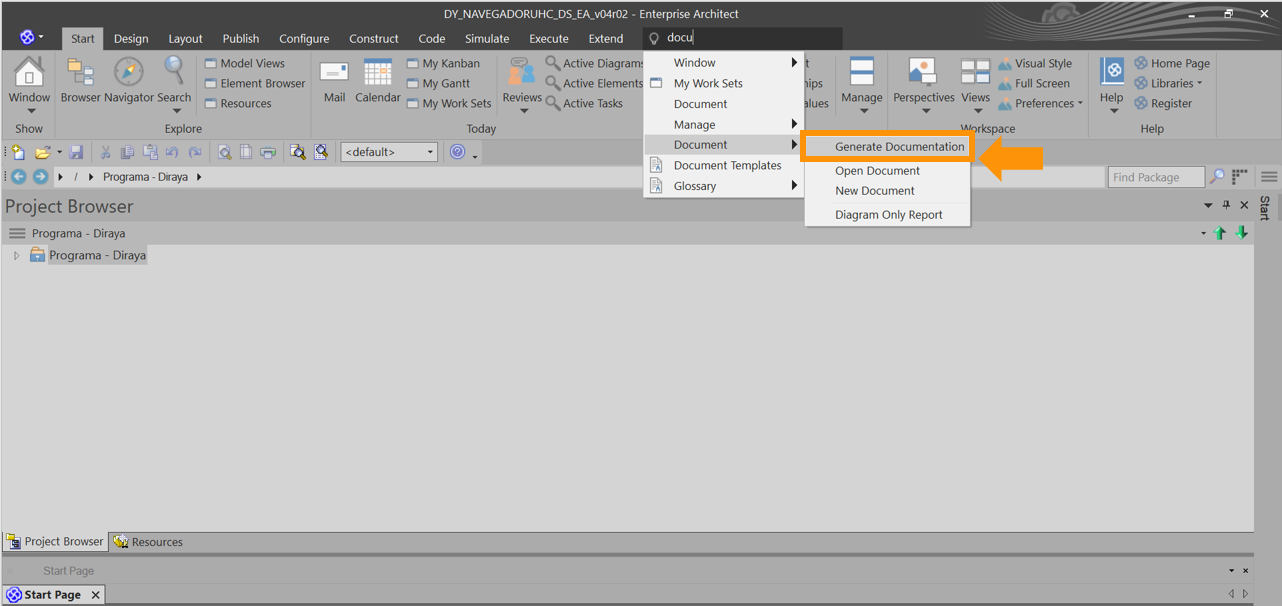Click the new project toolbar icon
Image resolution: width=1282 pixels, height=606 pixels.
click(18, 152)
